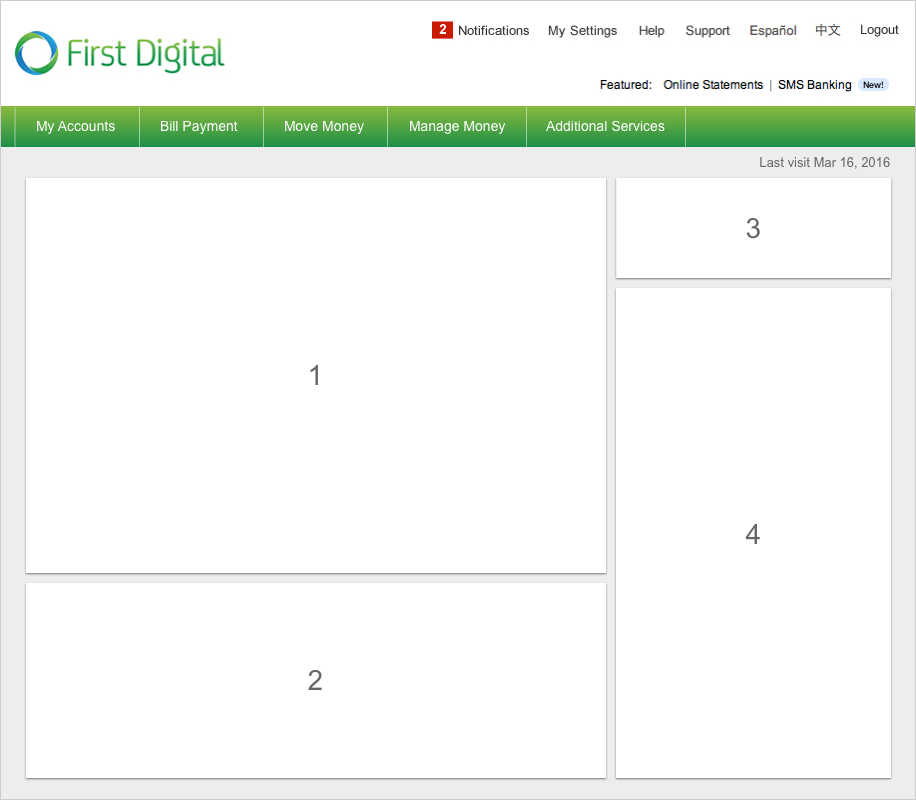Viewport: 916px width, 800px height.
Task: Open the Support link
Action: (707, 30)
